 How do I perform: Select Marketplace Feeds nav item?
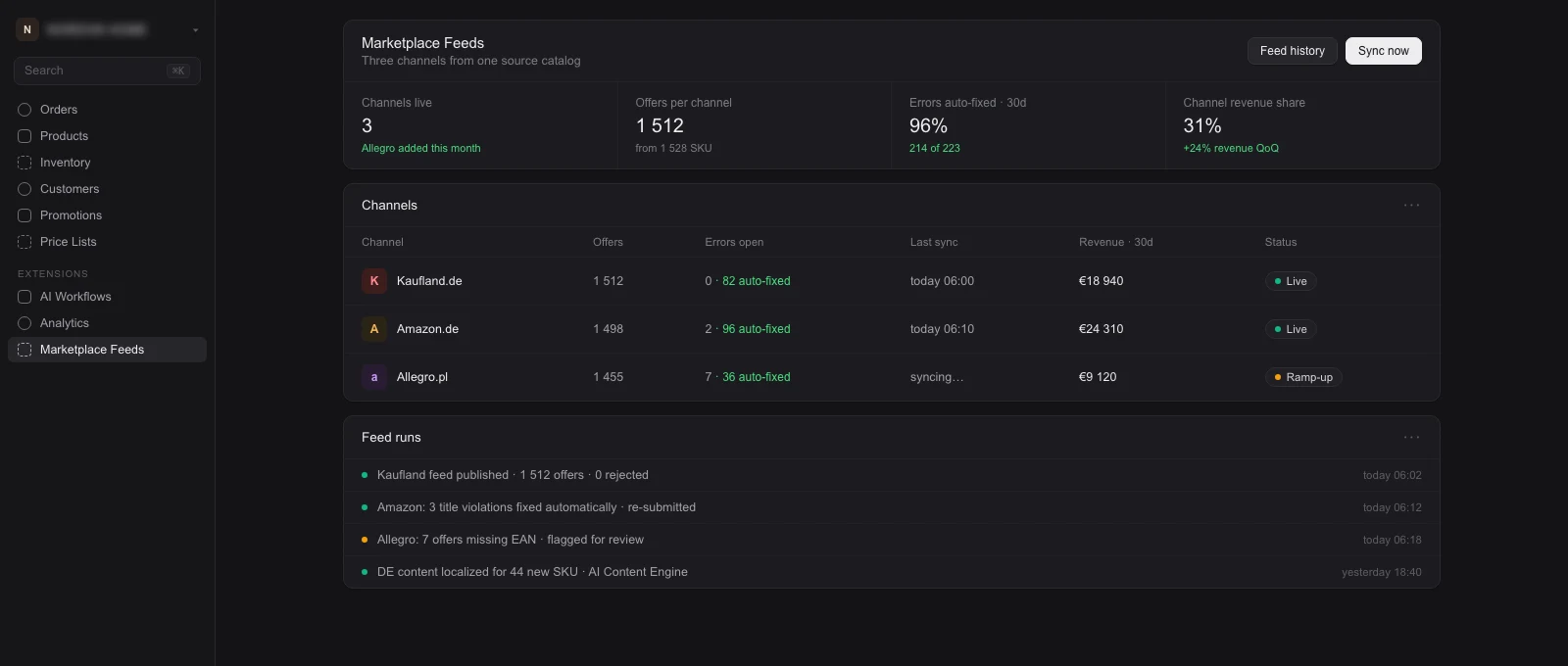point(107,350)
